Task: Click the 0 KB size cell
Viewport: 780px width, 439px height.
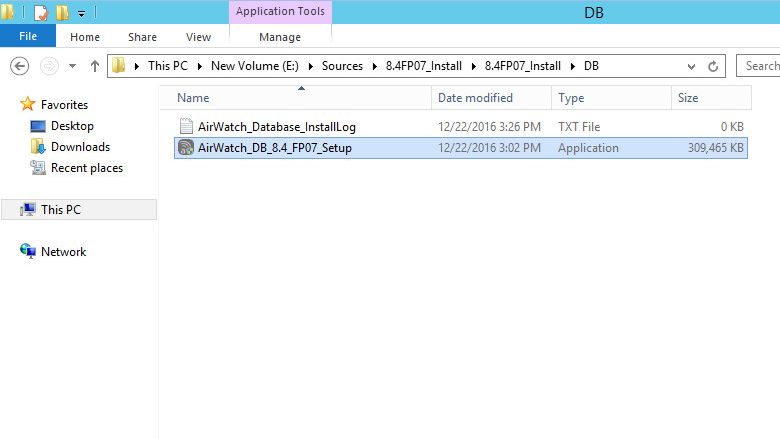Action: (x=732, y=127)
